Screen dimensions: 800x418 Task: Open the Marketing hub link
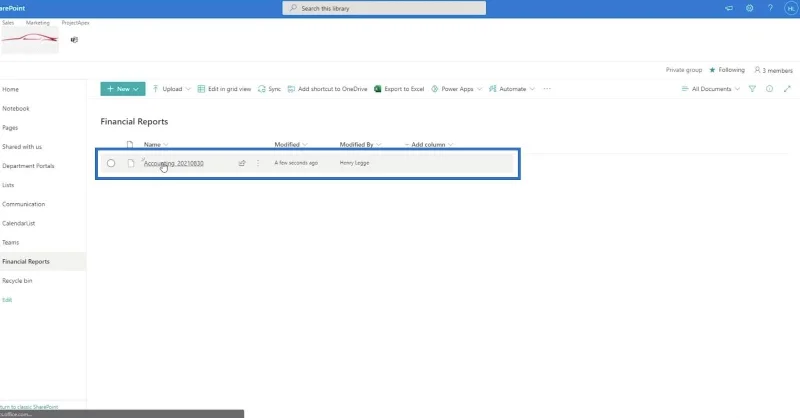click(x=38, y=23)
